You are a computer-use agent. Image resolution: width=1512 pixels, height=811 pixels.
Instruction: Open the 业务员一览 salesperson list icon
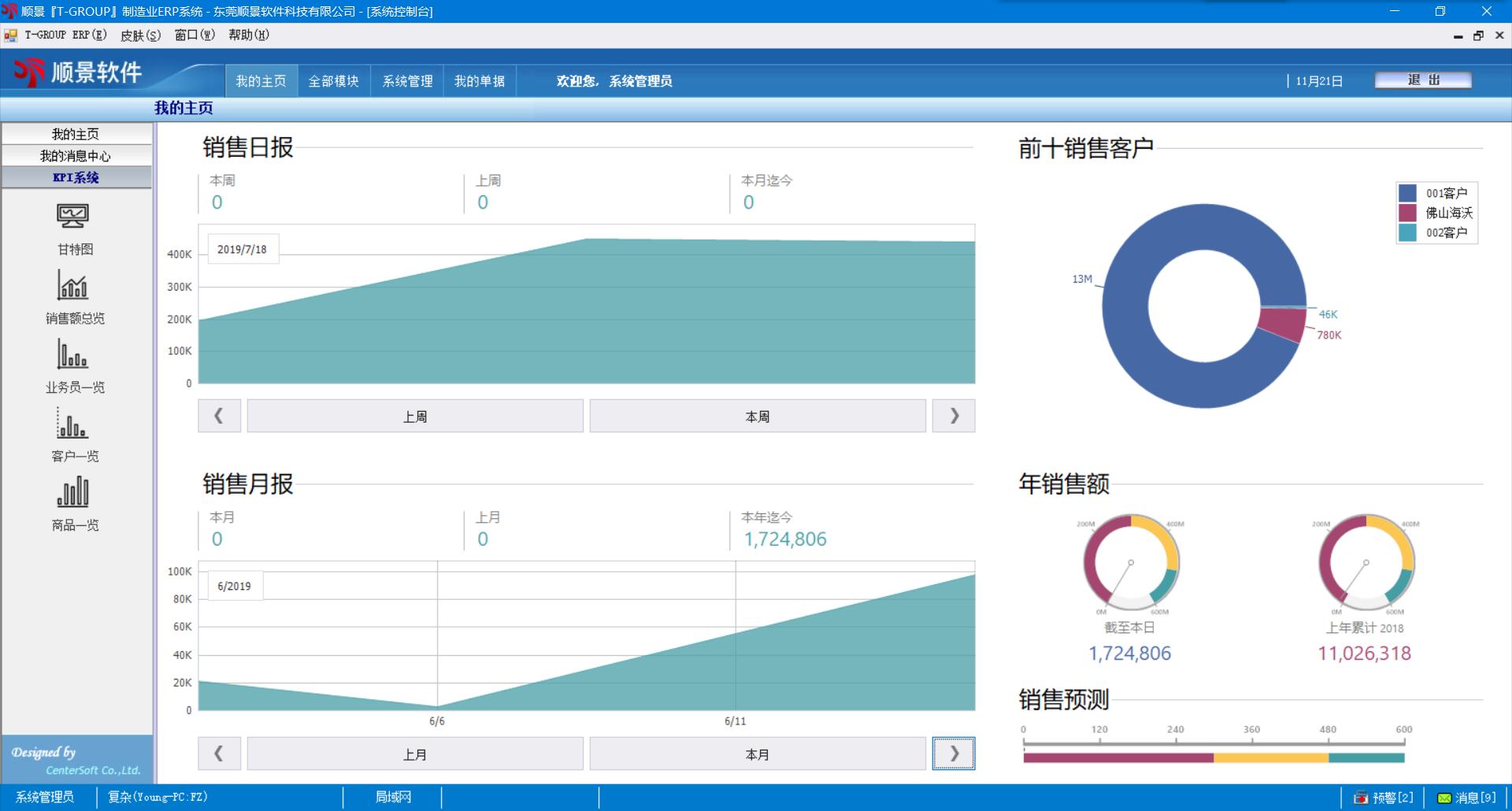73,355
